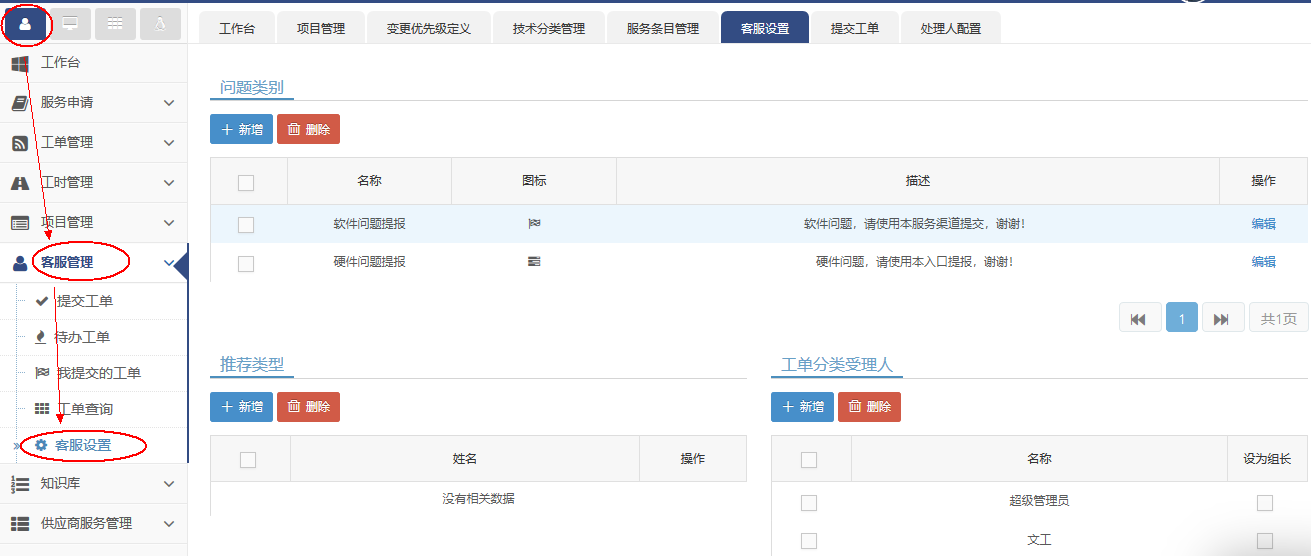Check the 软件问题提报 row checkbox
Screen dimensions: 1311x556
pos(246,225)
